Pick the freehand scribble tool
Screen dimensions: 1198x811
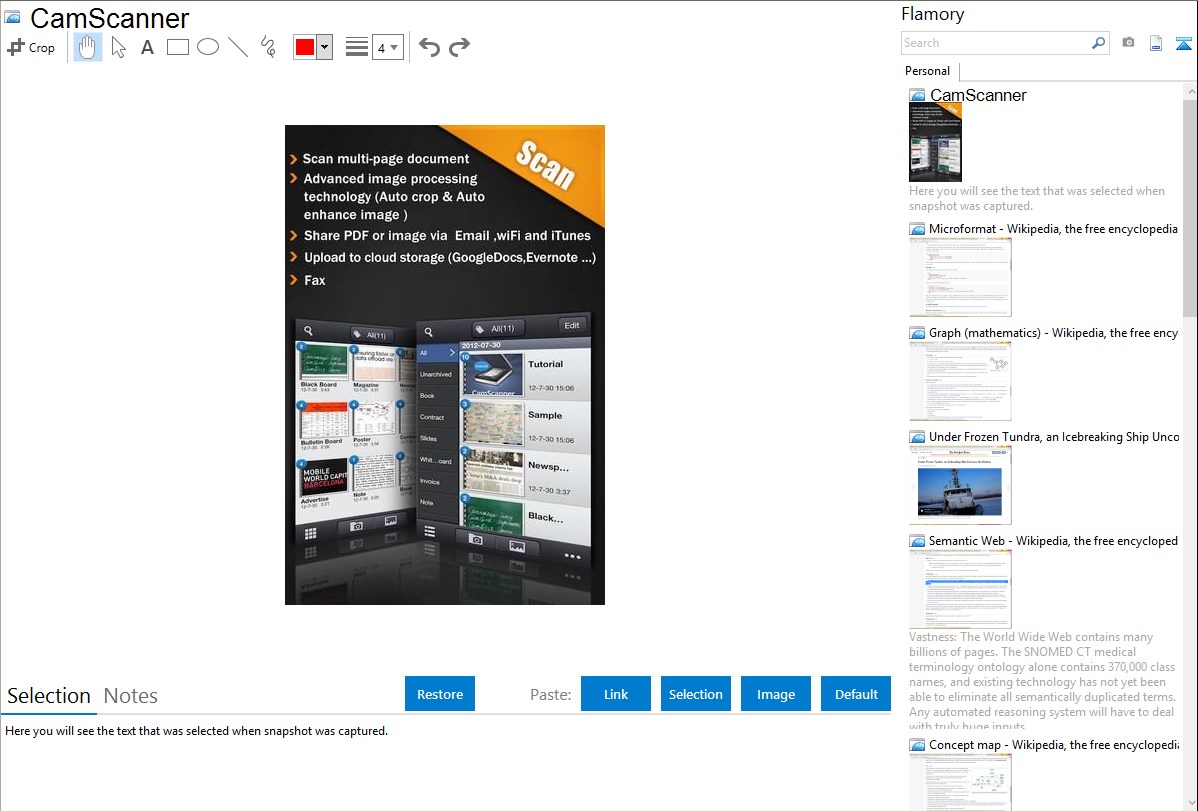coord(268,47)
